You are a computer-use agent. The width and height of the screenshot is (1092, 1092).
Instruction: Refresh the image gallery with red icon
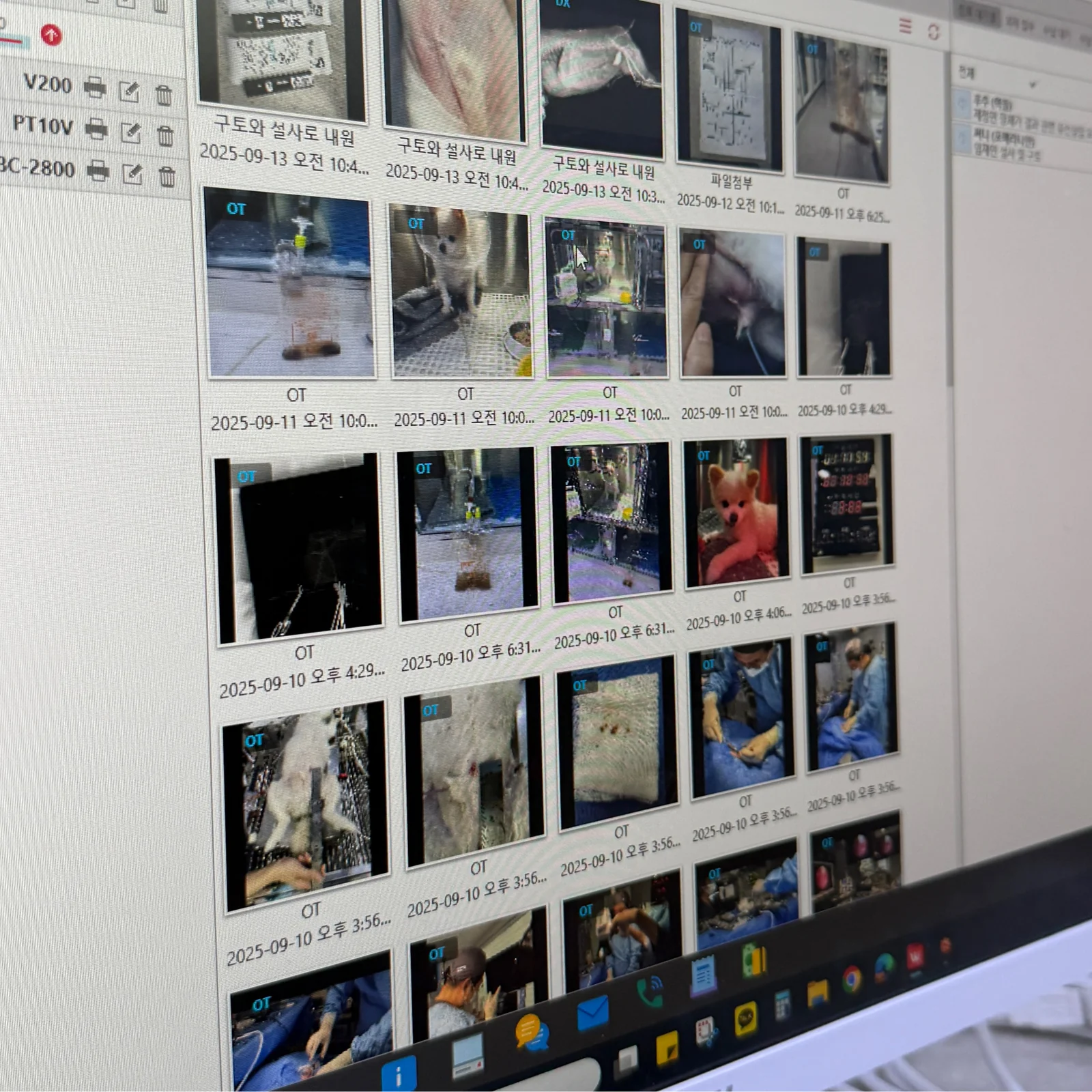point(934,31)
